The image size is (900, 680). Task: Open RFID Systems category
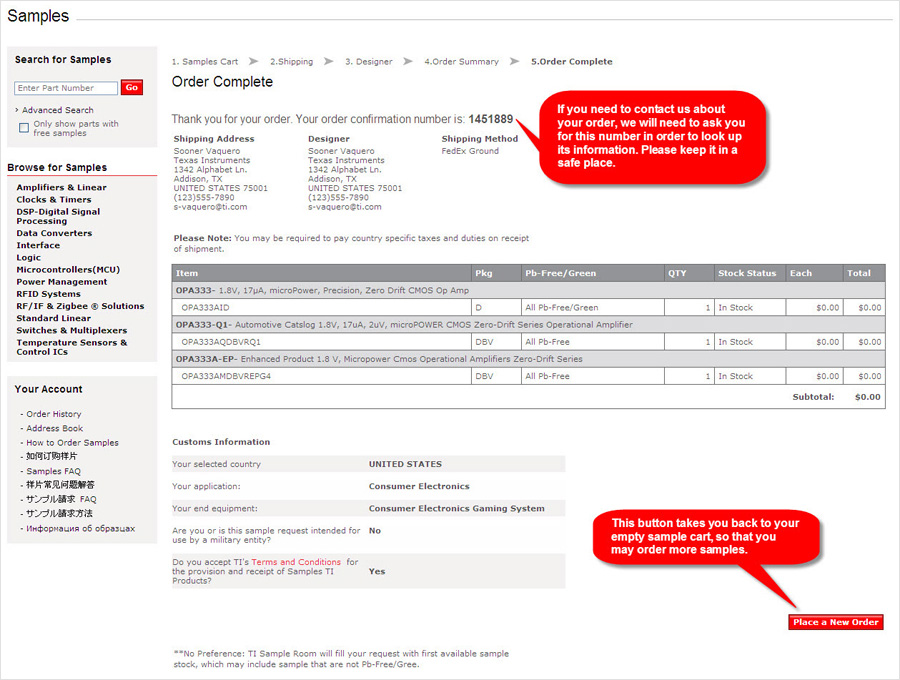click(x=48, y=294)
